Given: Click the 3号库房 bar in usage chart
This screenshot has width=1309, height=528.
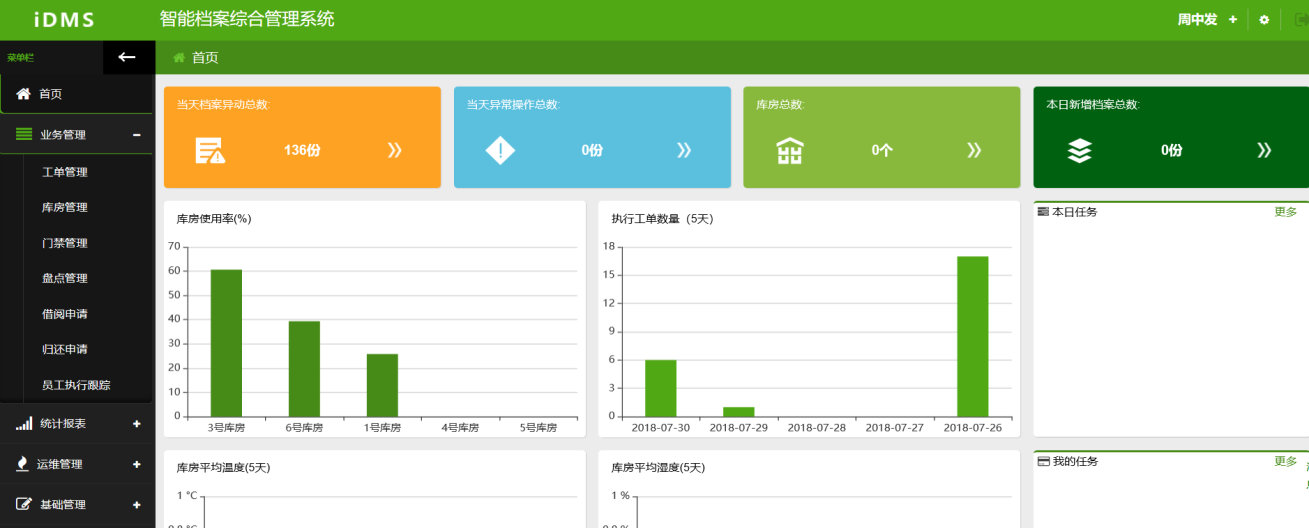Looking at the screenshot, I should pos(226,343).
